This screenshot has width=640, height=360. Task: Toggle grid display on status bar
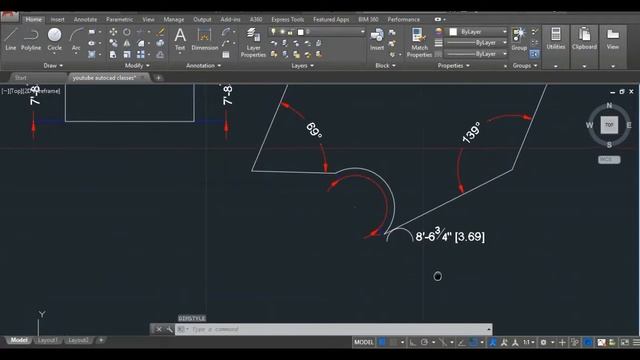382,342
